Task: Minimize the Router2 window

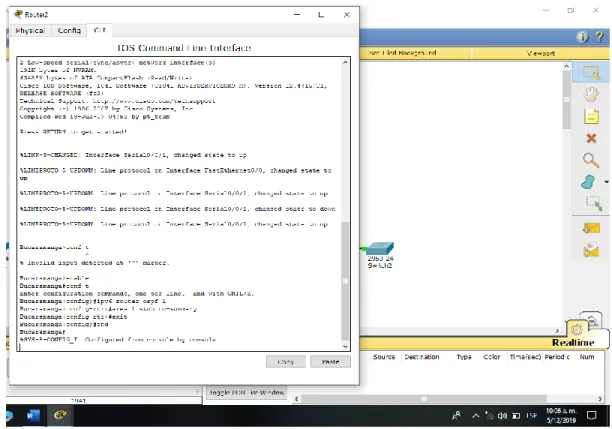Action: coord(297,15)
